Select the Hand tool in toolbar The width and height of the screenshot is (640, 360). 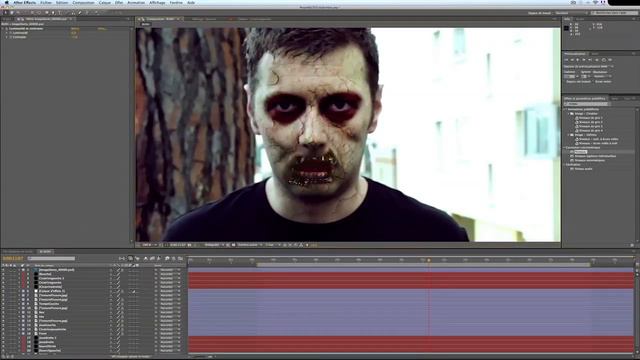(x=11, y=13)
